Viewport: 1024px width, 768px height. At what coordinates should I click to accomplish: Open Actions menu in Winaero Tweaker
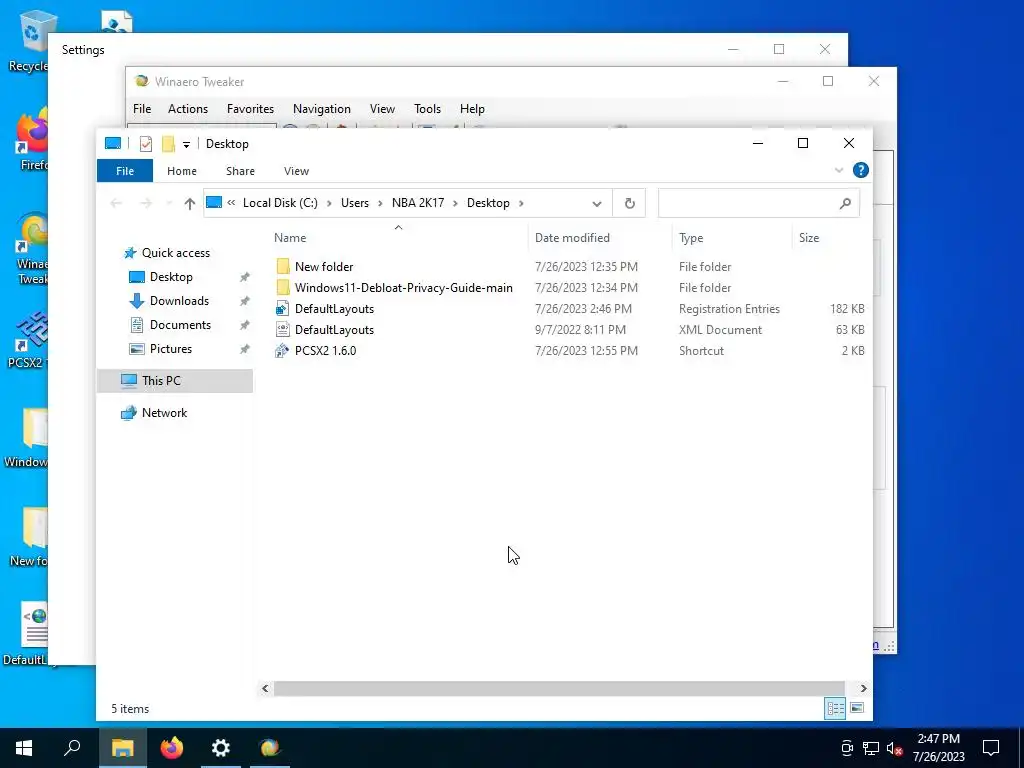pyautogui.click(x=188, y=109)
